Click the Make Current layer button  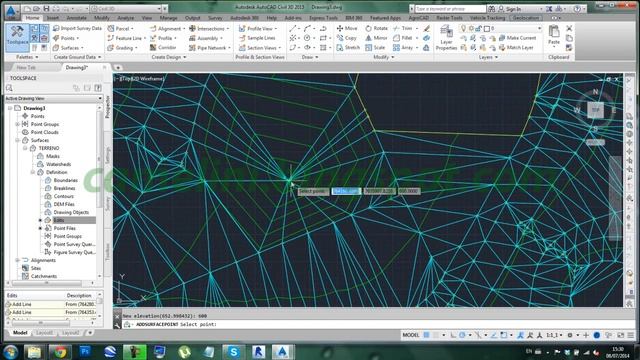coord(517,38)
